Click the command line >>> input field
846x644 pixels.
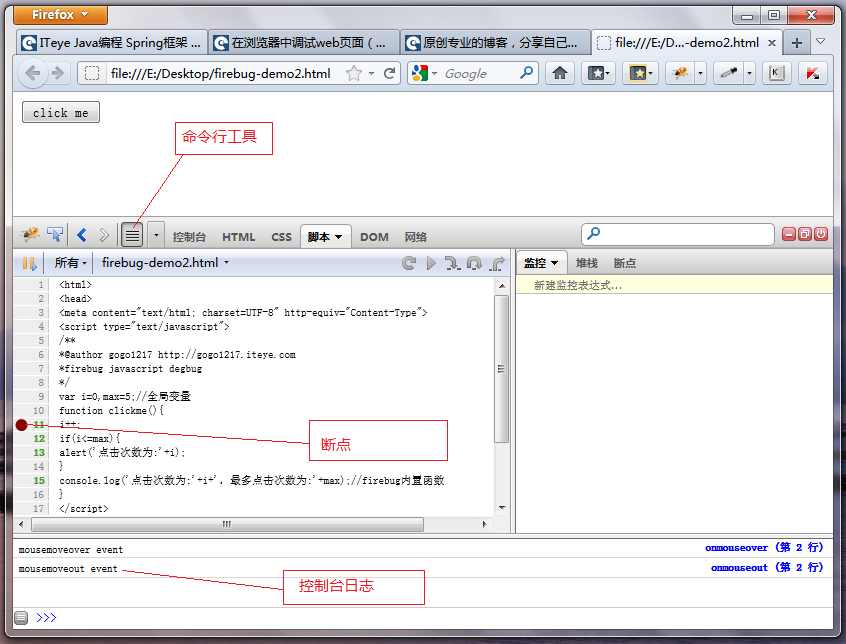point(200,618)
